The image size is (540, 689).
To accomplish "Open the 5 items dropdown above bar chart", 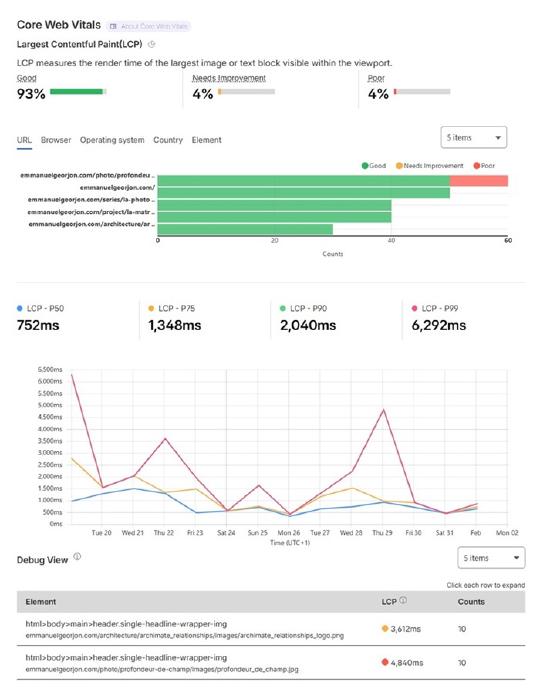I will tap(474, 138).
